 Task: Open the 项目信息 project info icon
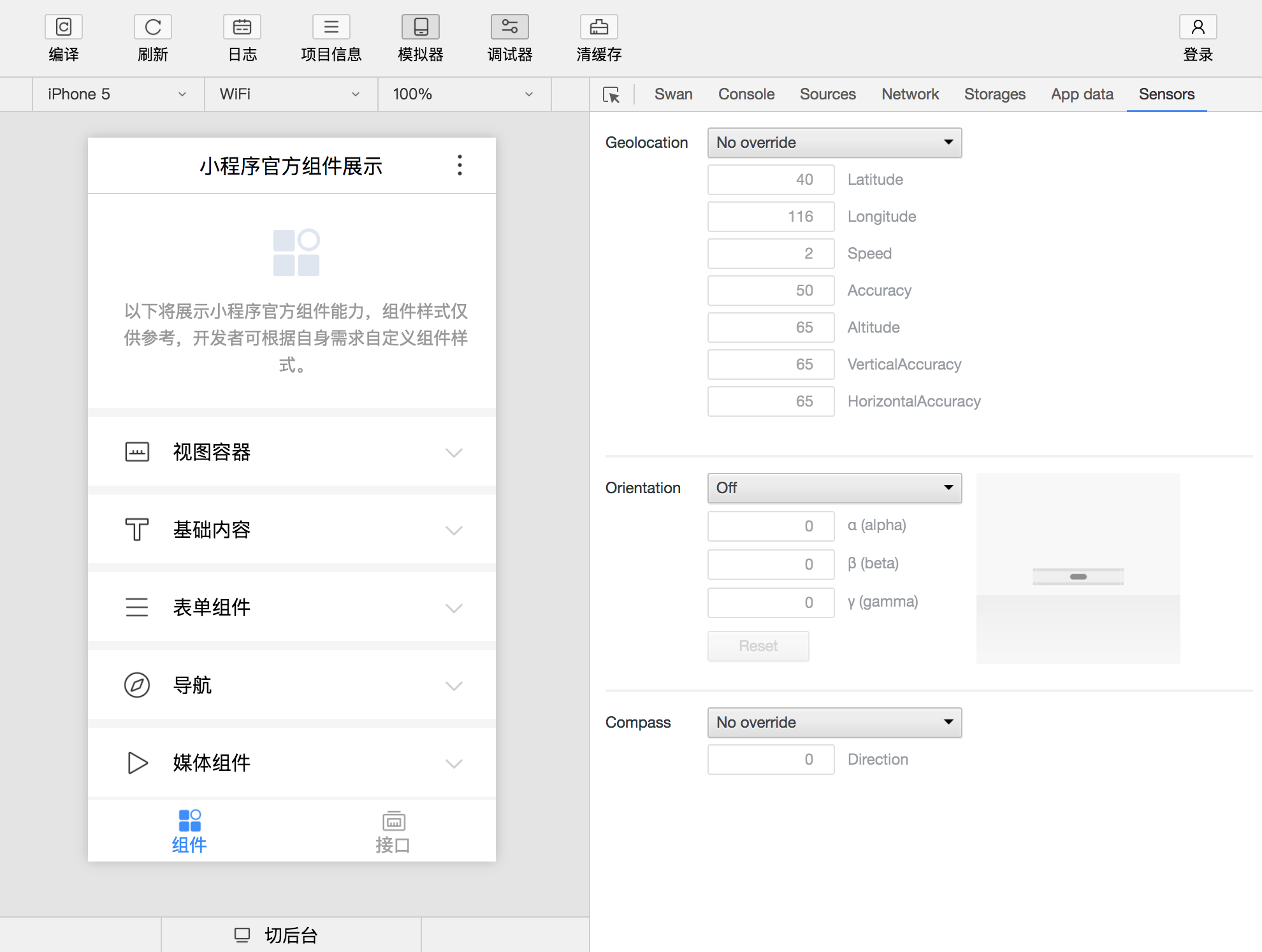[x=331, y=27]
